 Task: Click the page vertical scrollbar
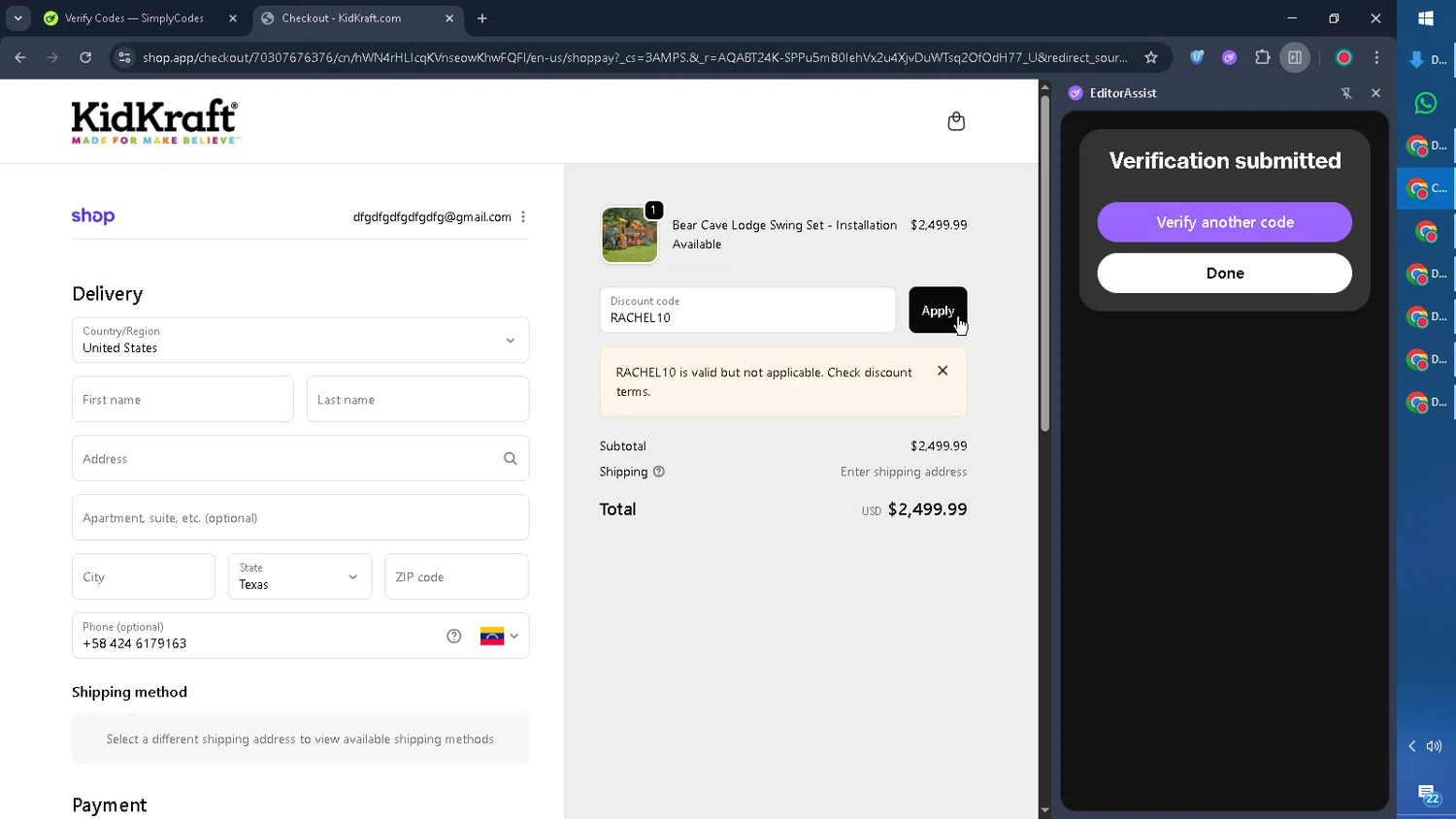click(1044, 262)
